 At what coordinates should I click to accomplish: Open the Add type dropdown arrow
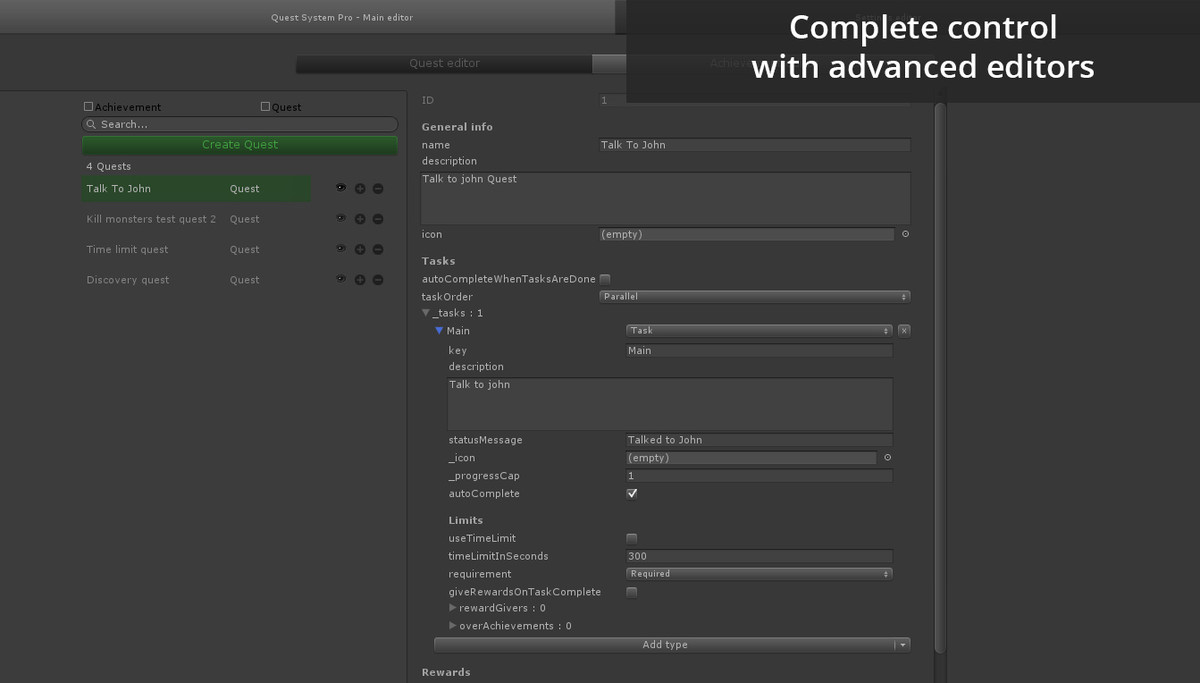pos(903,645)
